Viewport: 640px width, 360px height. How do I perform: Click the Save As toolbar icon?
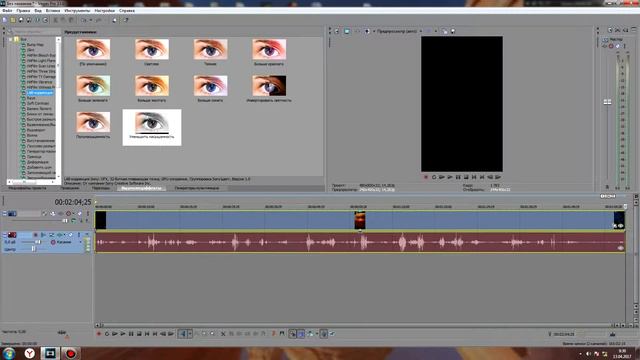[29, 20]
